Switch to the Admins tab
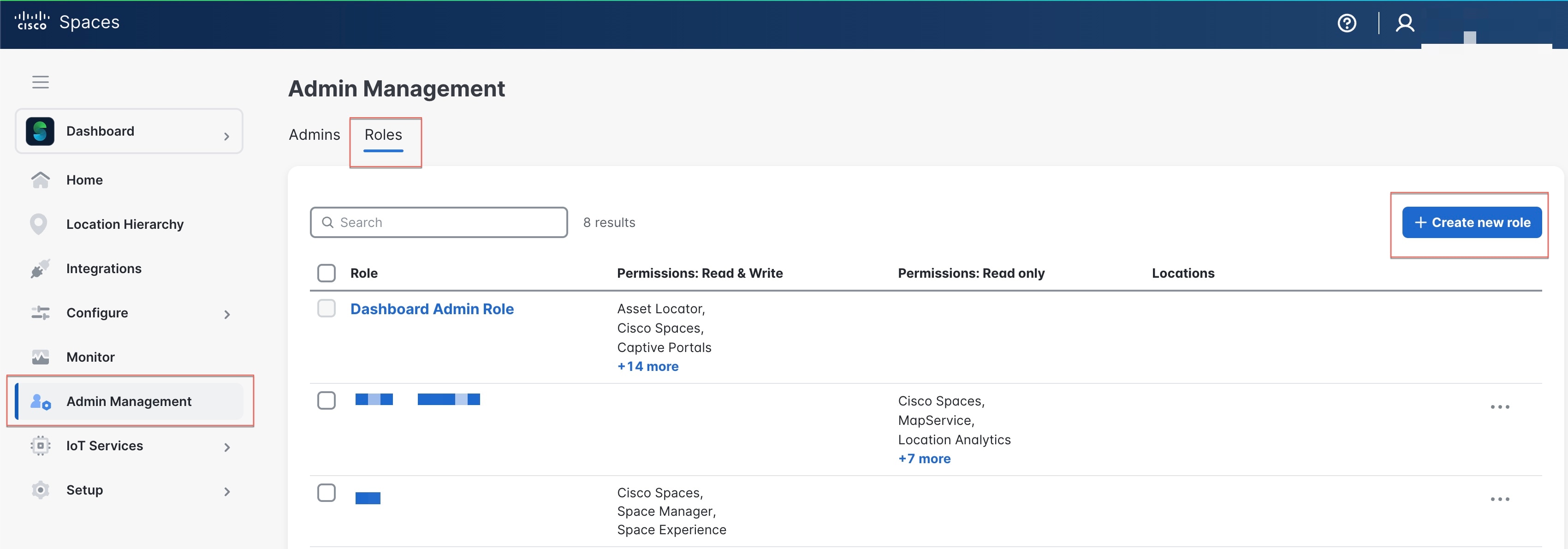The image size is (1568, 549). [x=314, y=135]
